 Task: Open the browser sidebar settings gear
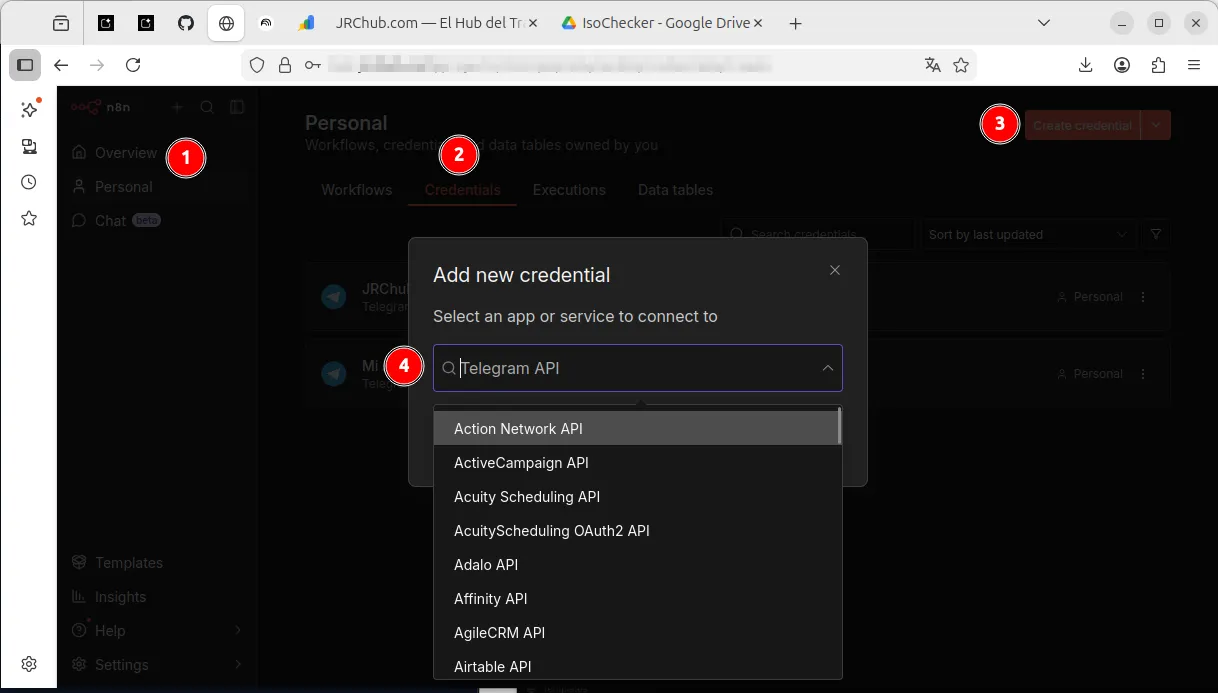29,664
